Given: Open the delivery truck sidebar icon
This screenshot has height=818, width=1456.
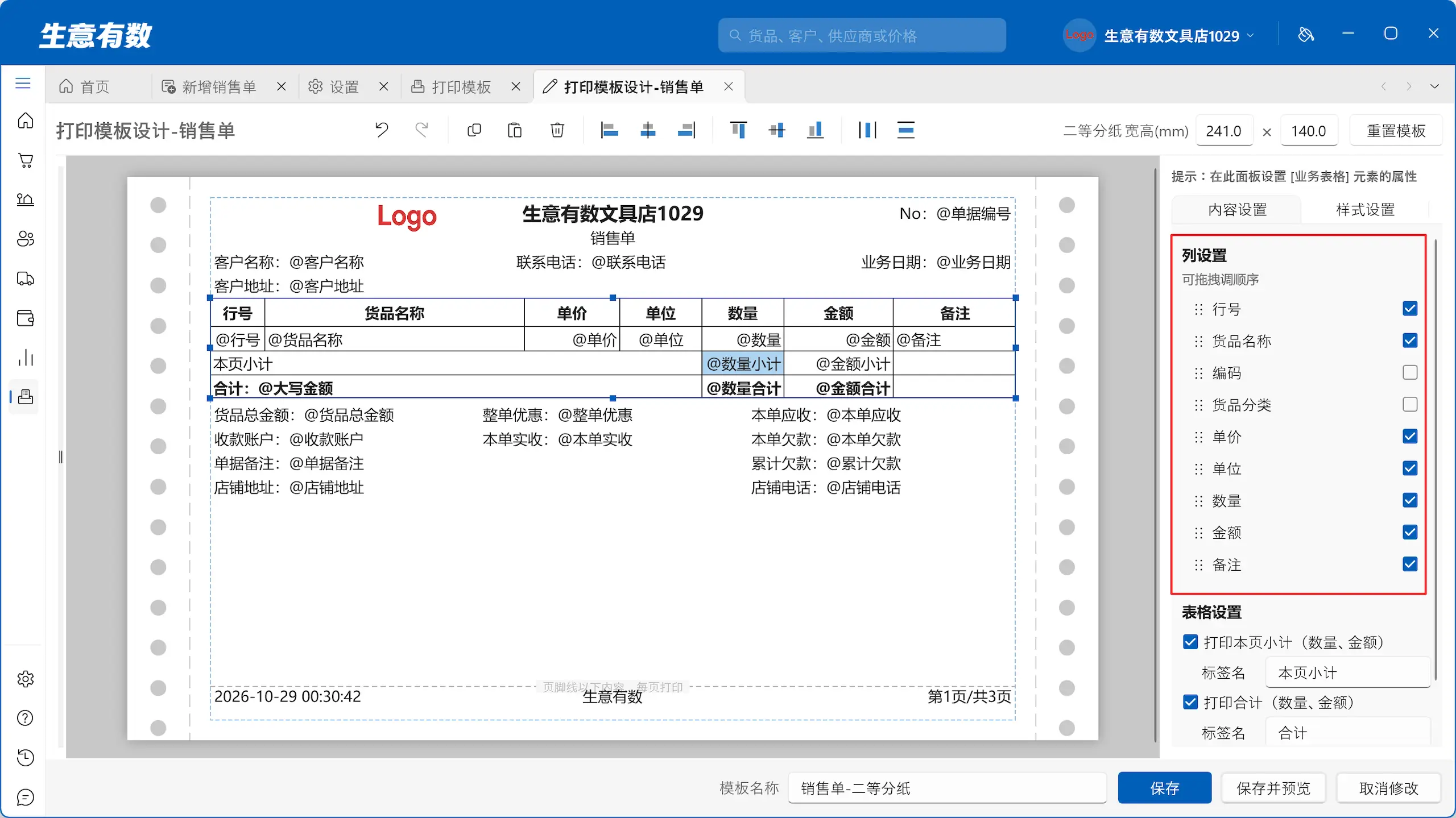Looking at the screenshot, I should pos(26,279).
